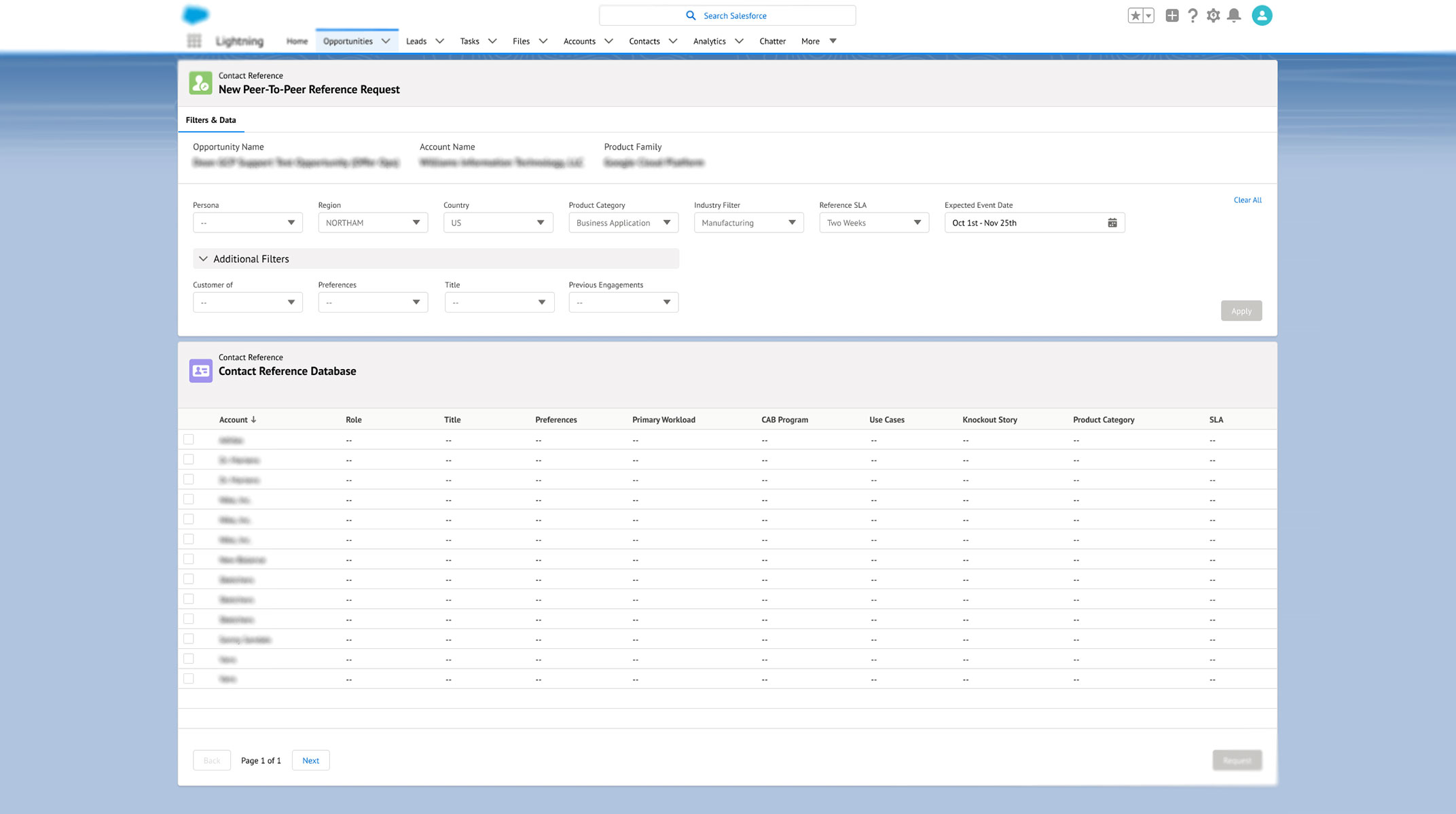Expand the Opportunities tab chevron
Image resolution: width=1456 pixels, height=814 pixels.
tap(386, 41)
